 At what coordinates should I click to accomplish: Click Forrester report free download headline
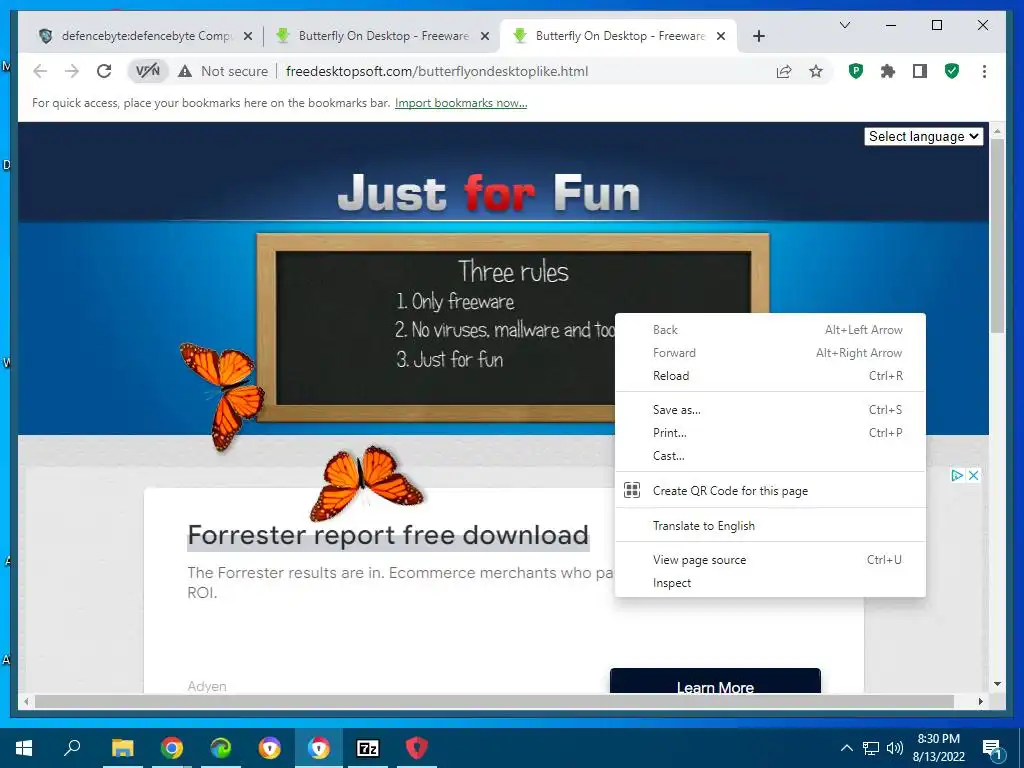click(388, 535)
